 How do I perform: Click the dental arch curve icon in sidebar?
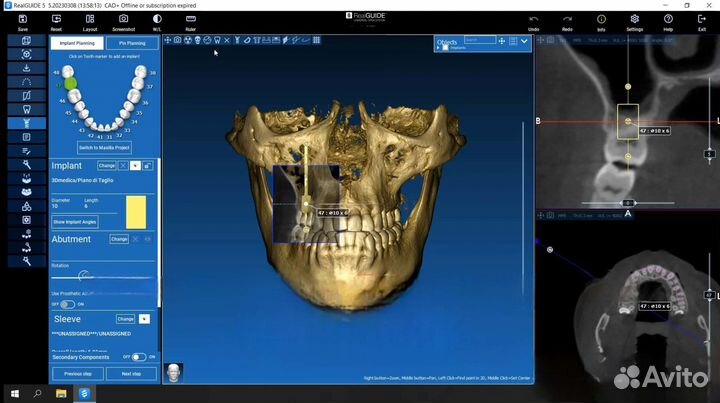[27, 82]
